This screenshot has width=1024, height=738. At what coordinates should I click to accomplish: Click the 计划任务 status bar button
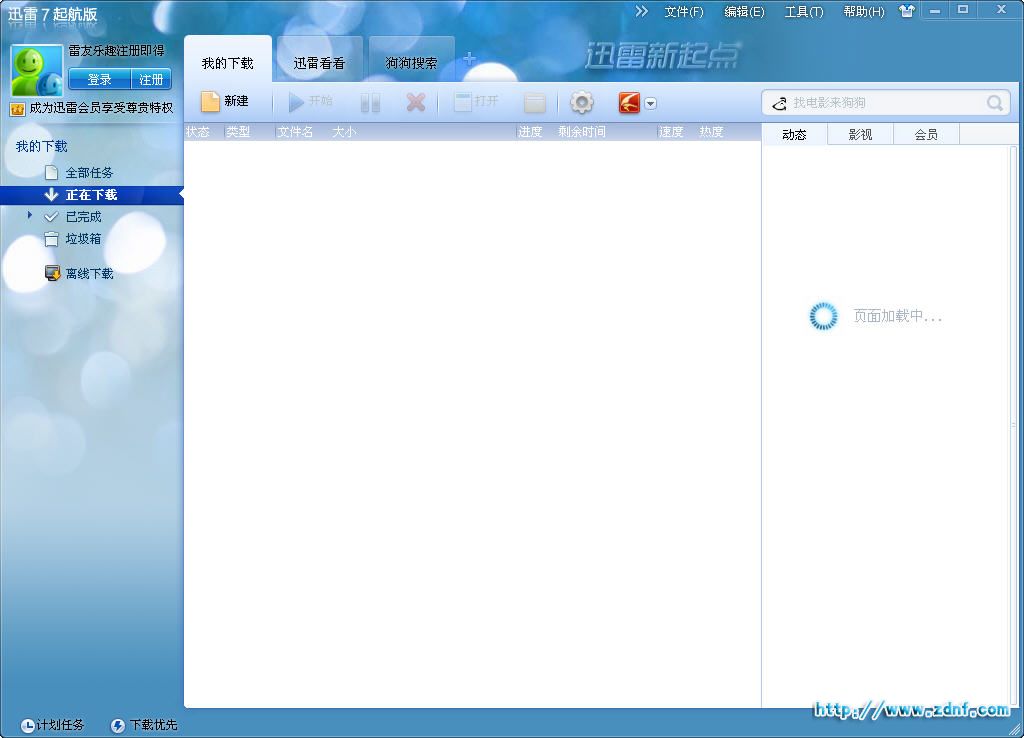(x=52, y=724)
